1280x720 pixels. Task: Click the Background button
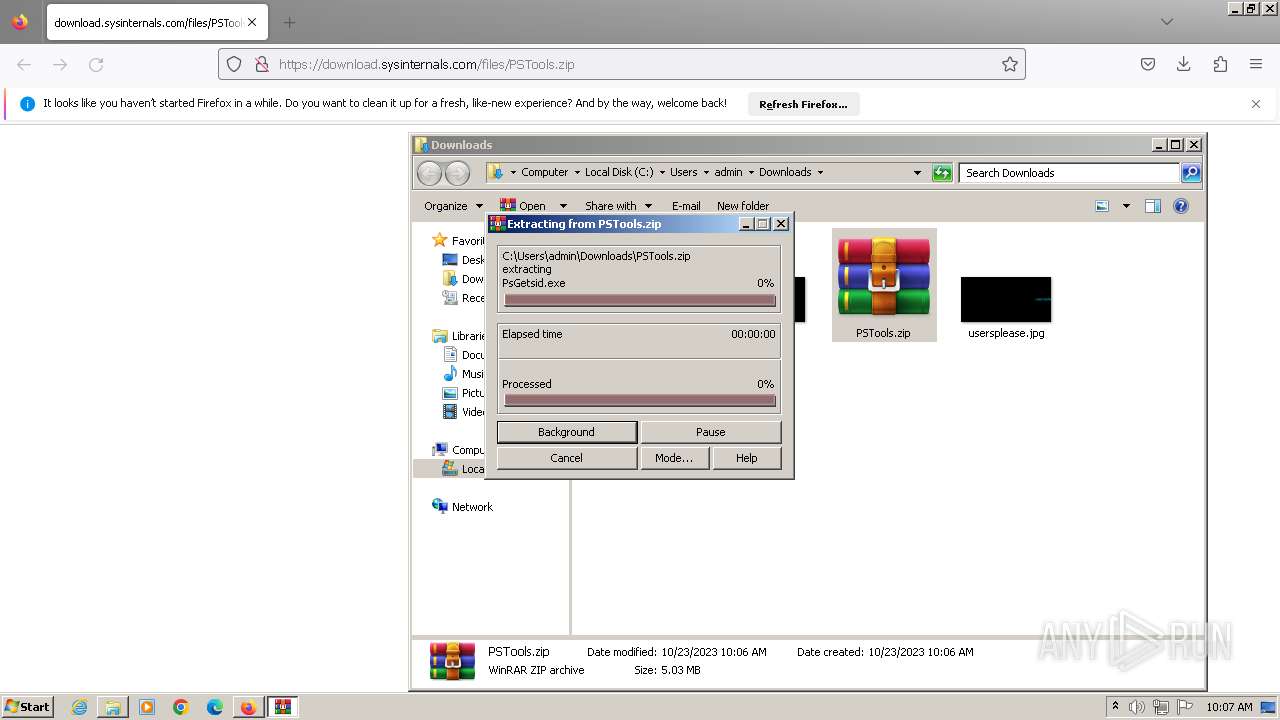[566, 432]
